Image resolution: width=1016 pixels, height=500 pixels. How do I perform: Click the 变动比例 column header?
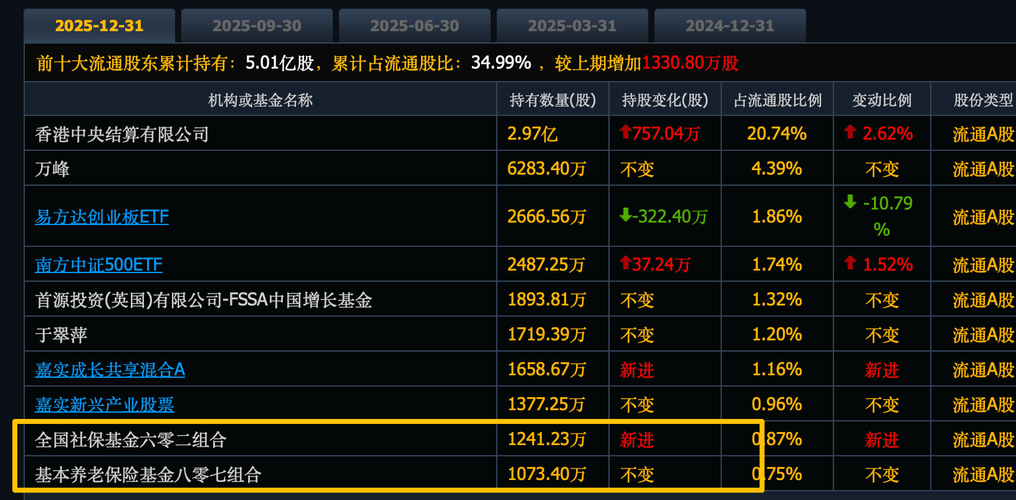tap(882, 100)
